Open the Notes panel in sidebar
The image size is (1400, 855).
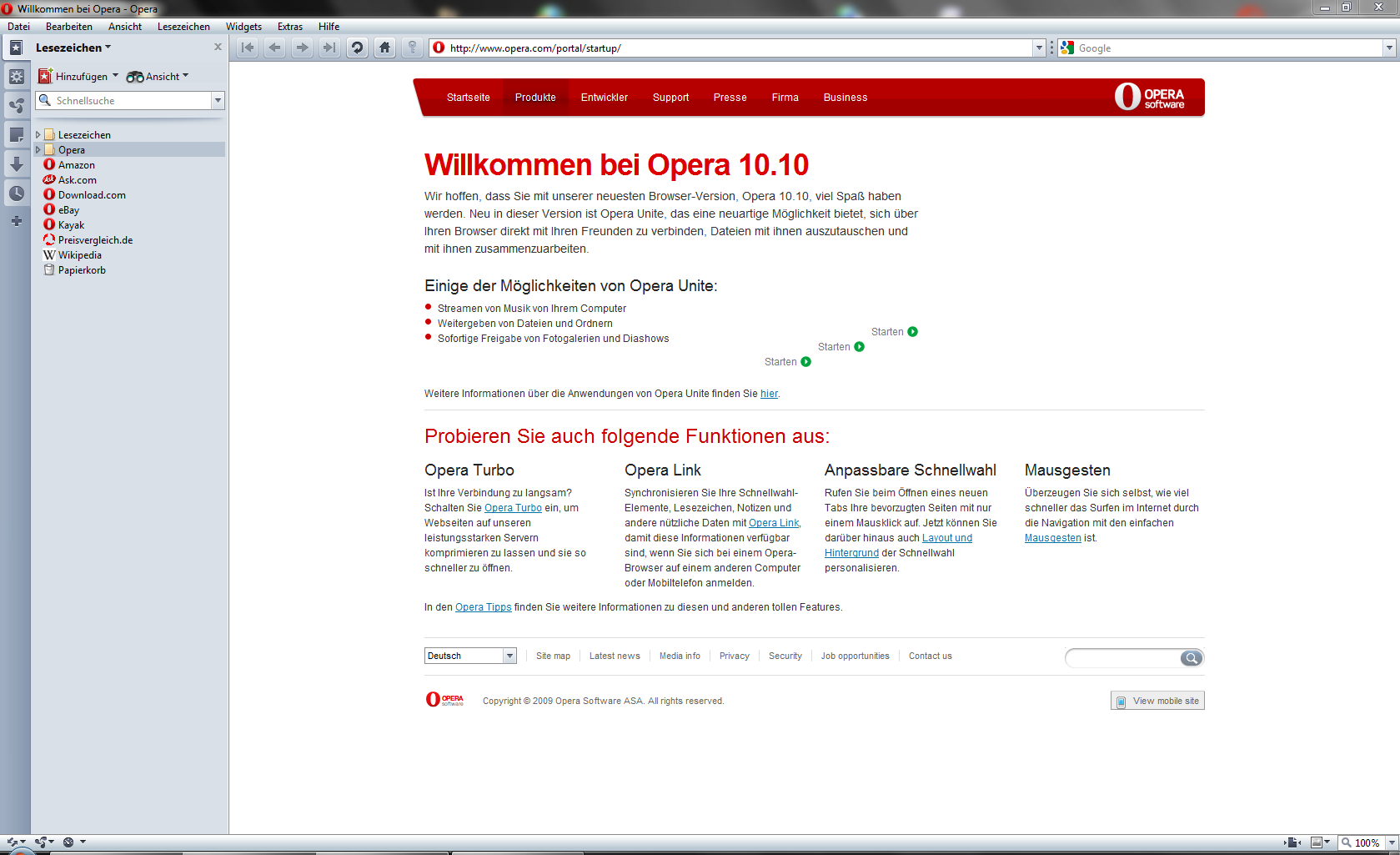(x=16, y=135)
